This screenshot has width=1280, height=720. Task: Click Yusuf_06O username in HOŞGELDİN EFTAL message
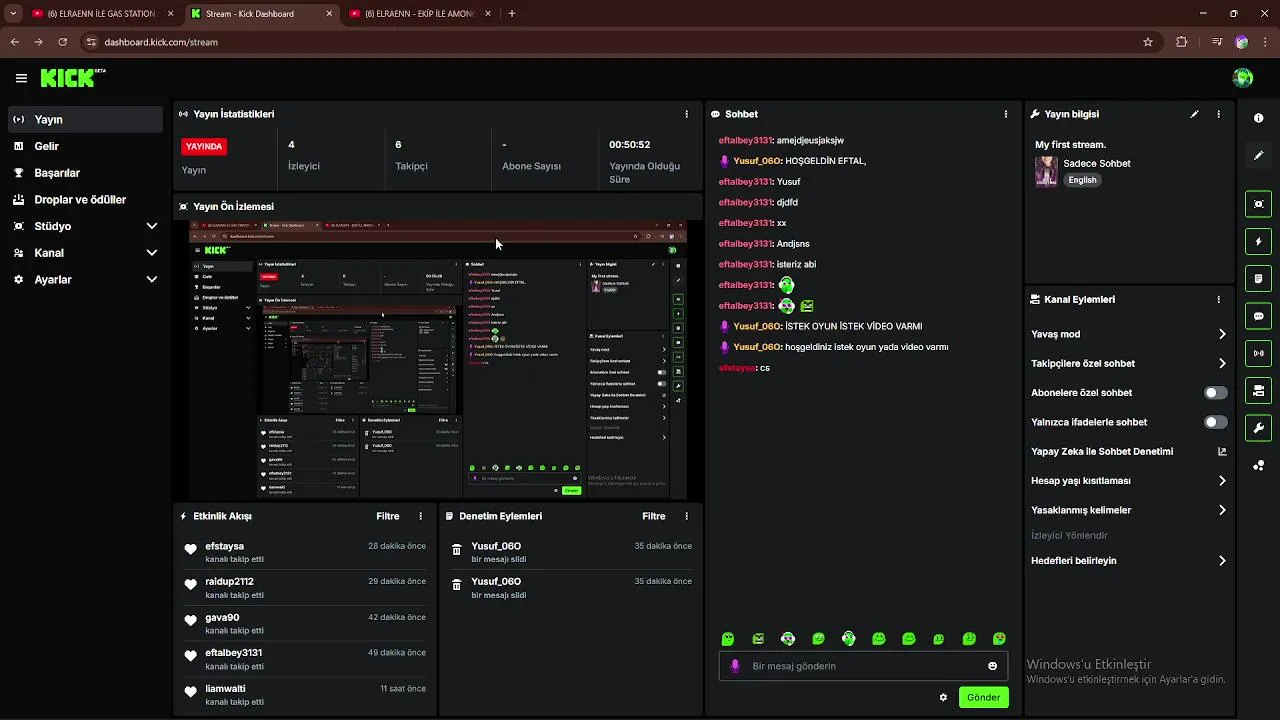pos(757,161)
